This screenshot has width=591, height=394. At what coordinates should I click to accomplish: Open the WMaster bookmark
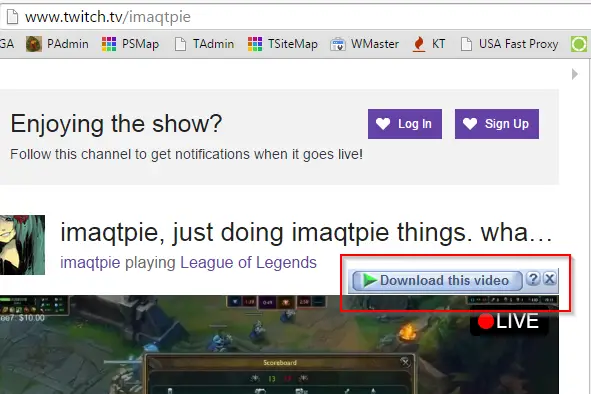[364, 44]
